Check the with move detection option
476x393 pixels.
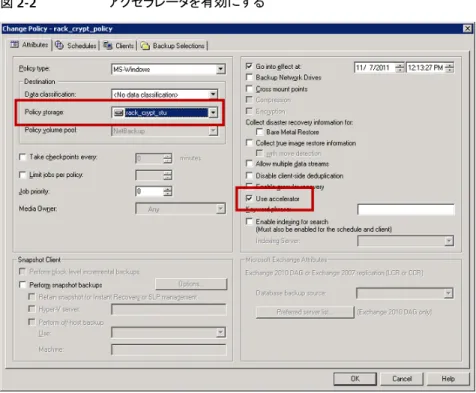click(259, 153)
